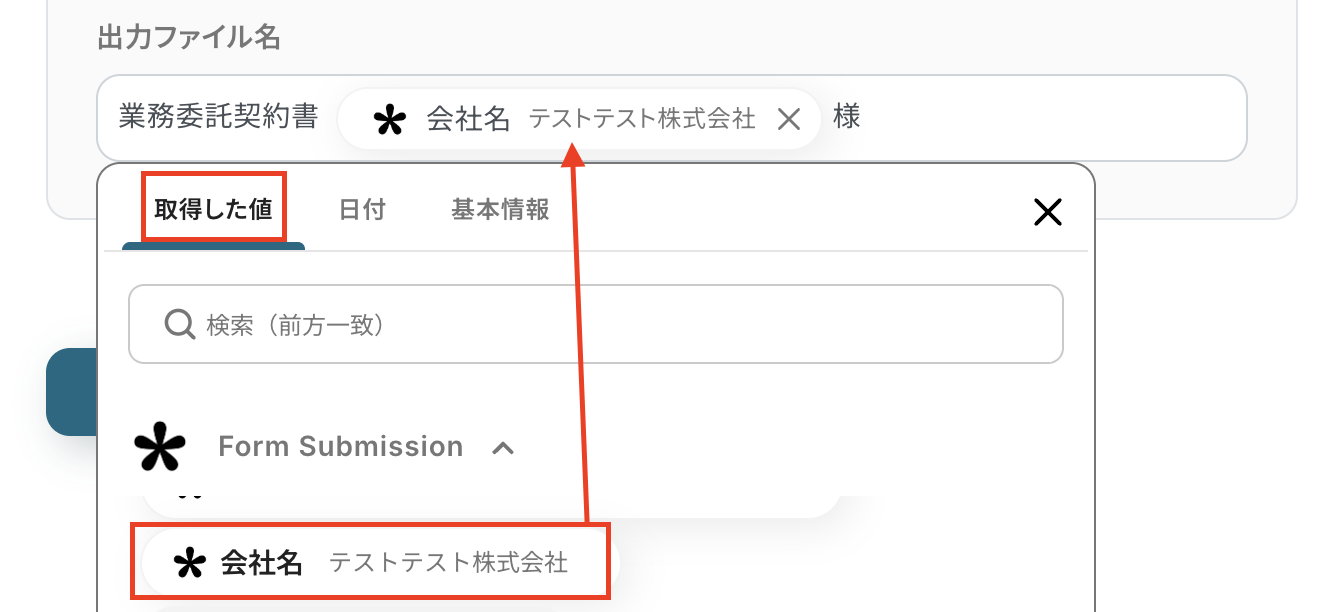This screenshot has height=612, width=1340.
Task: Close the value picker panel
Action: click(x=1047, y=212)
